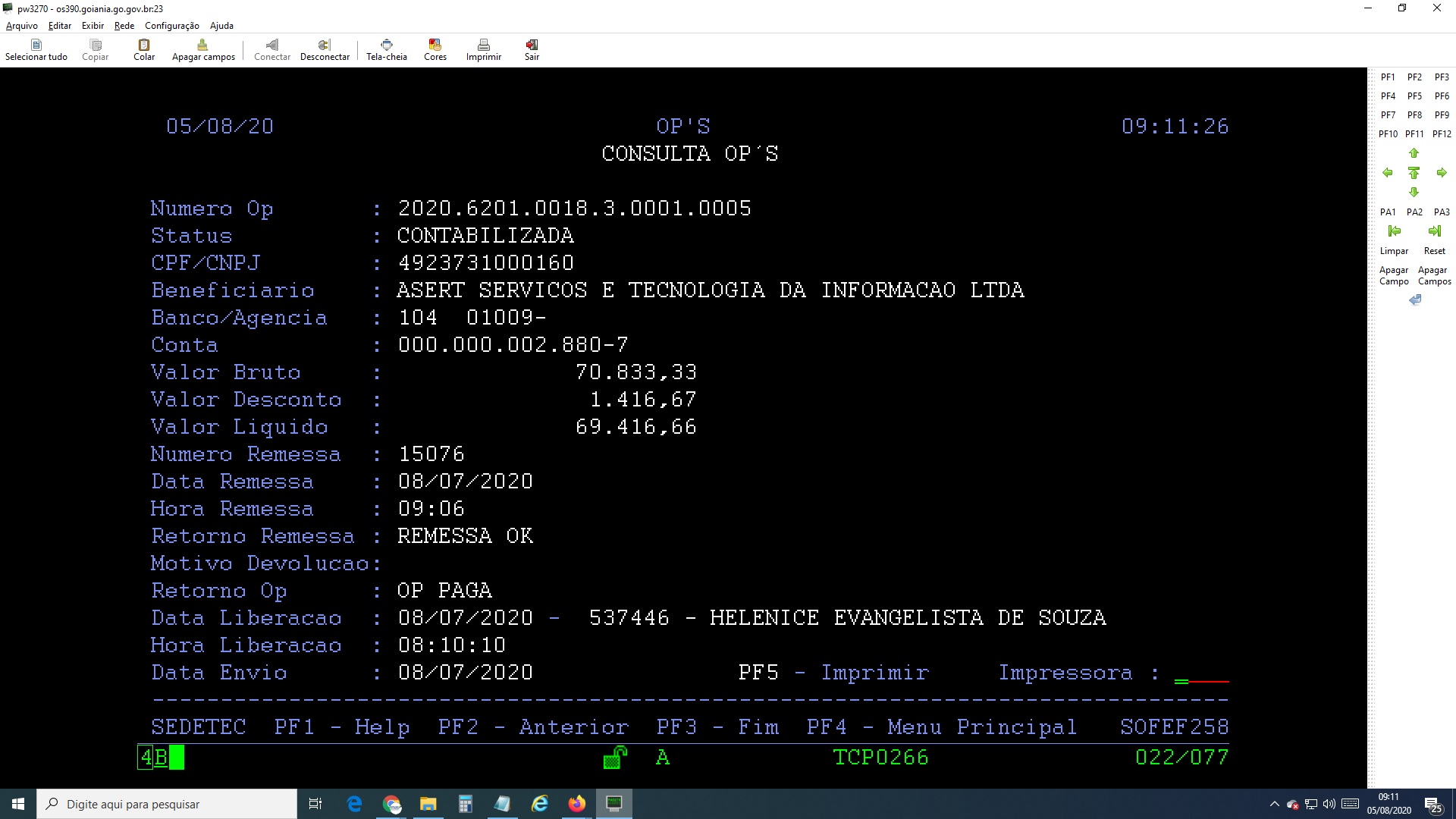
Task: Open the Arquivo menu
Action: (21, 26)
